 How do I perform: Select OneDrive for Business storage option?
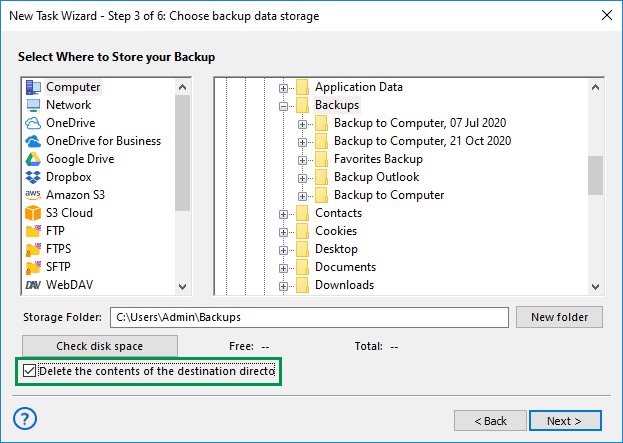click(103, 141)
